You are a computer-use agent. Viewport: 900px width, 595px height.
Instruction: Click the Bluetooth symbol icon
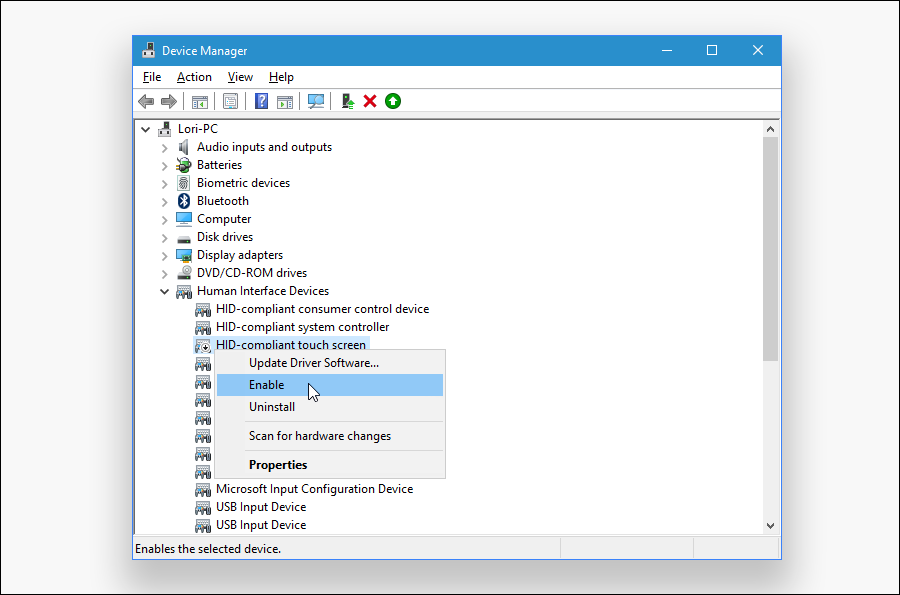(184, 201)
